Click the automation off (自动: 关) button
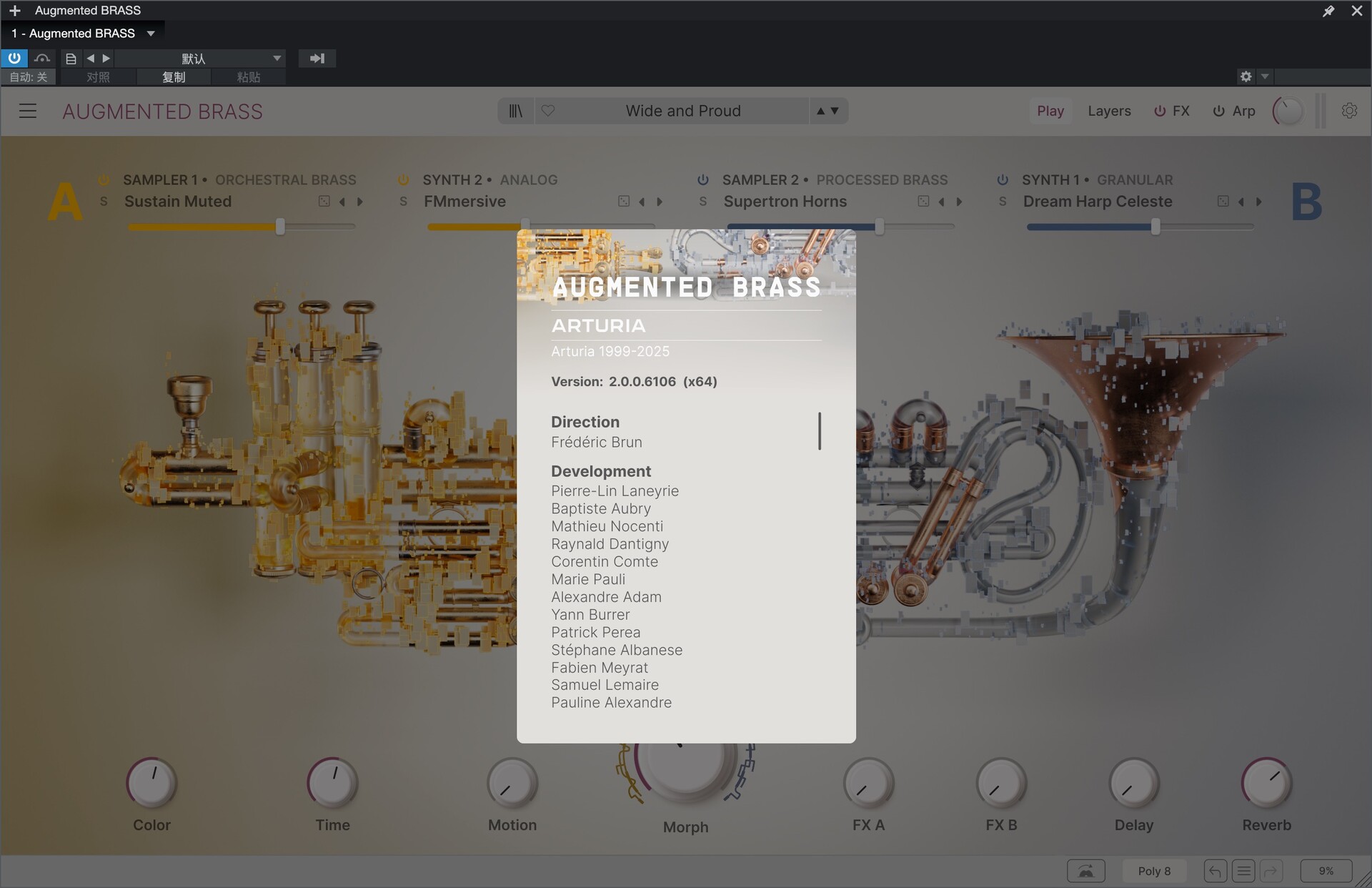The image size is (1372, 888). tap(29, 77)
